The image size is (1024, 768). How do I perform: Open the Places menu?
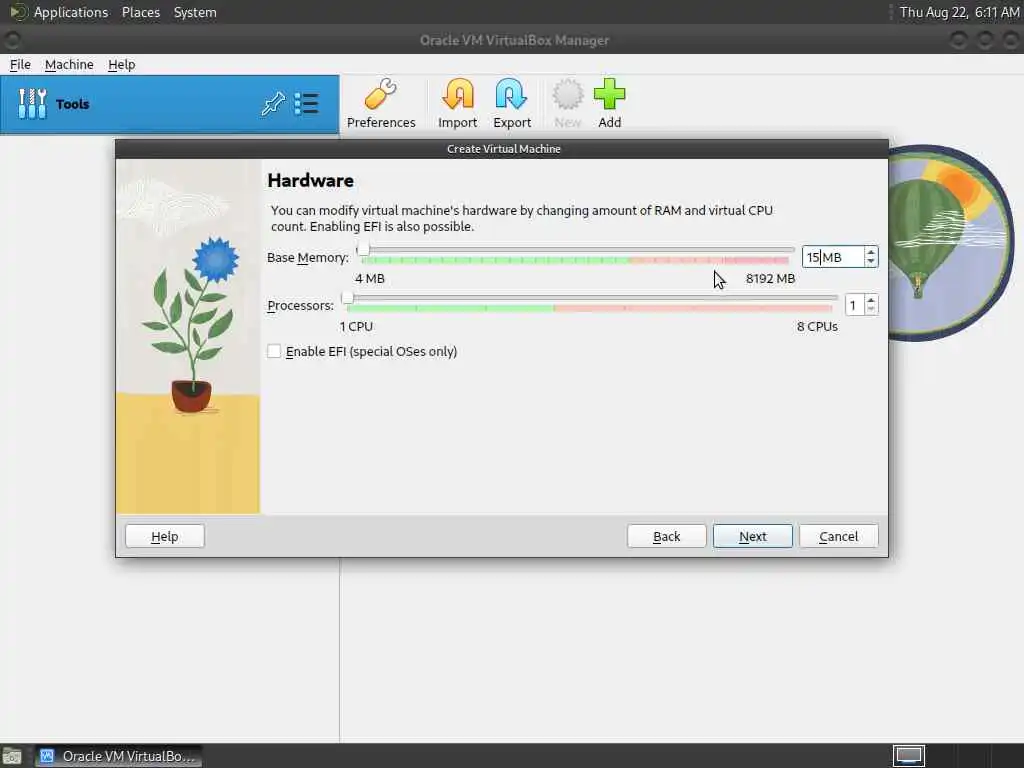pos(141,12)
